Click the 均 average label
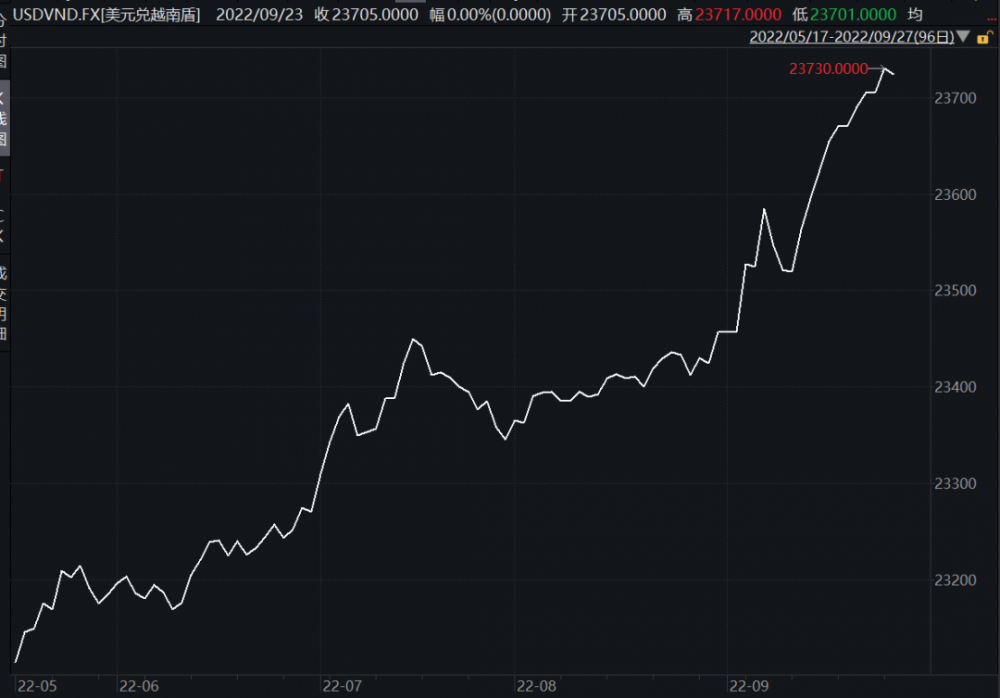This screenshot has width=1000, height=698. (915, 15)
